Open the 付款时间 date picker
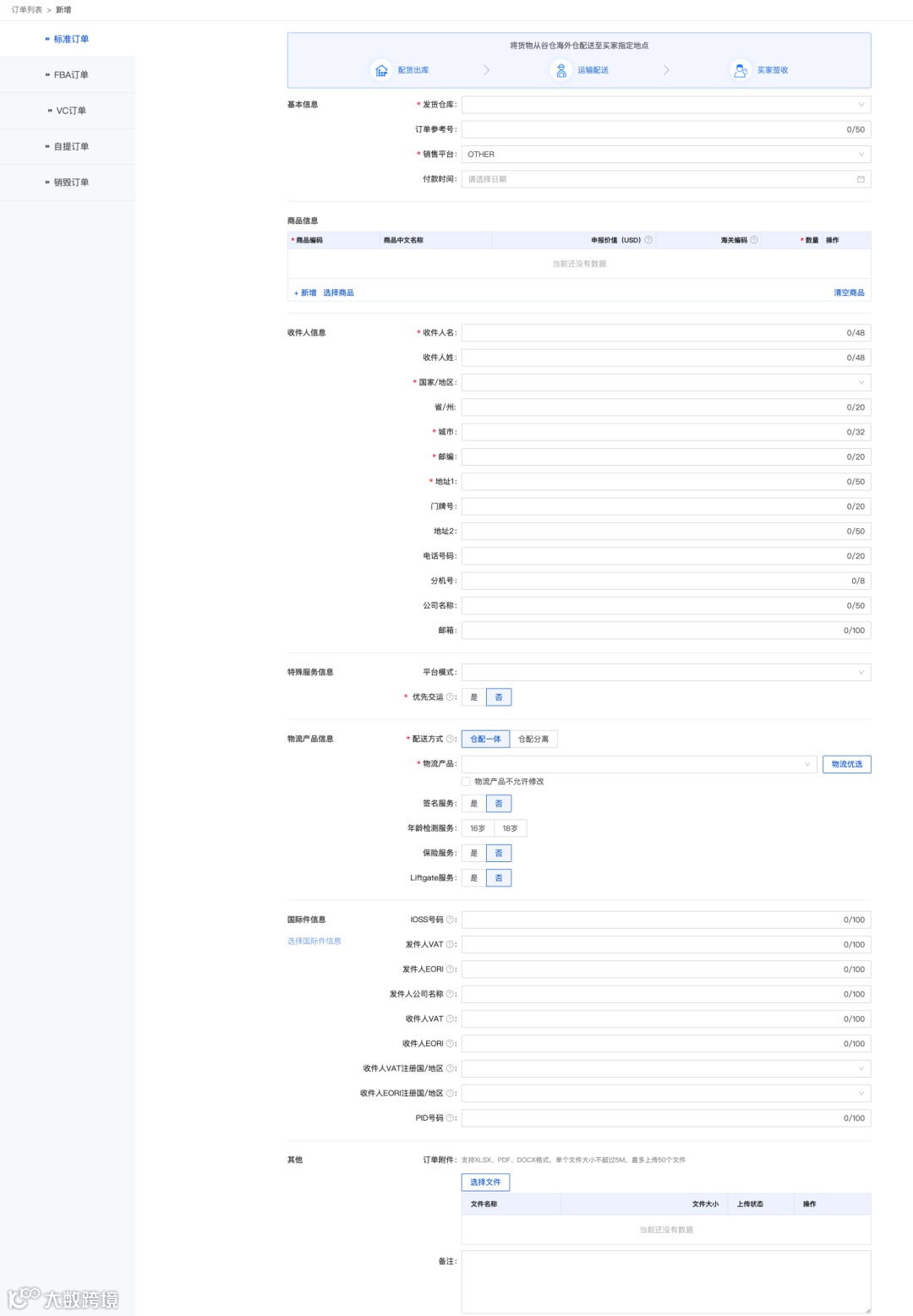913x1316 pixels. [666, 179]
